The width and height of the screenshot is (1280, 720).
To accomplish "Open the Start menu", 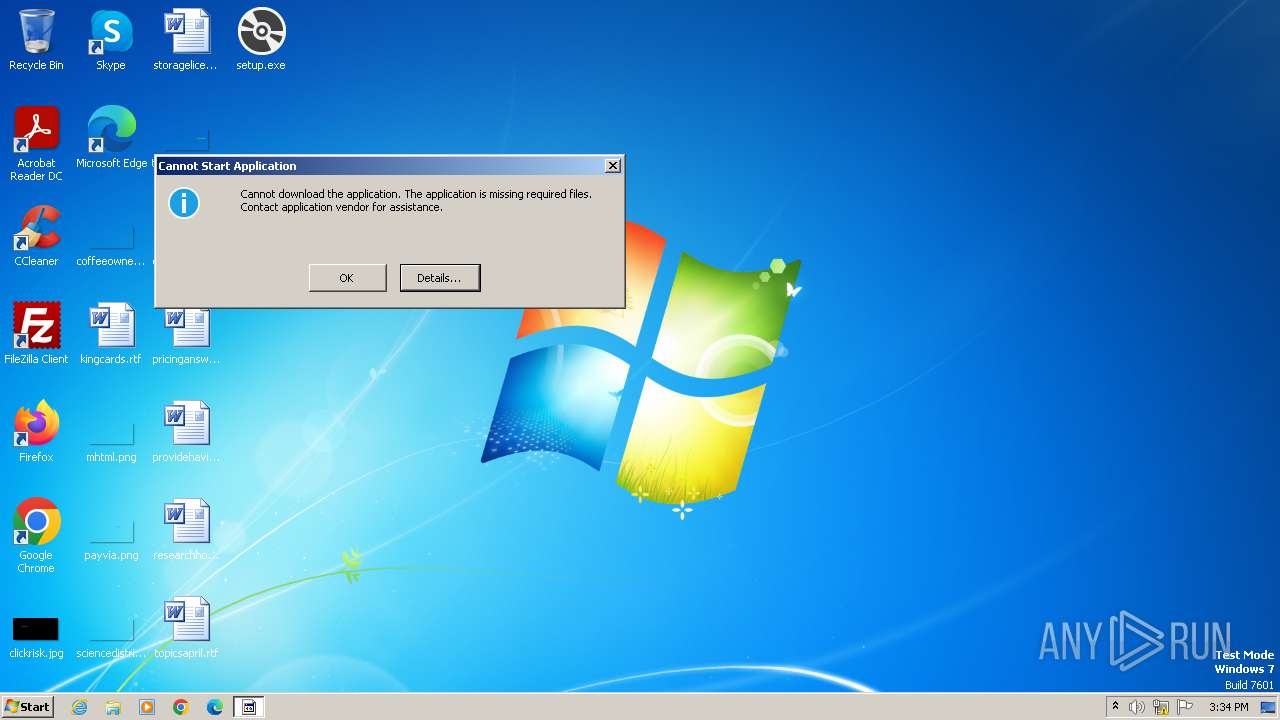I will click(x=28, y=707).
